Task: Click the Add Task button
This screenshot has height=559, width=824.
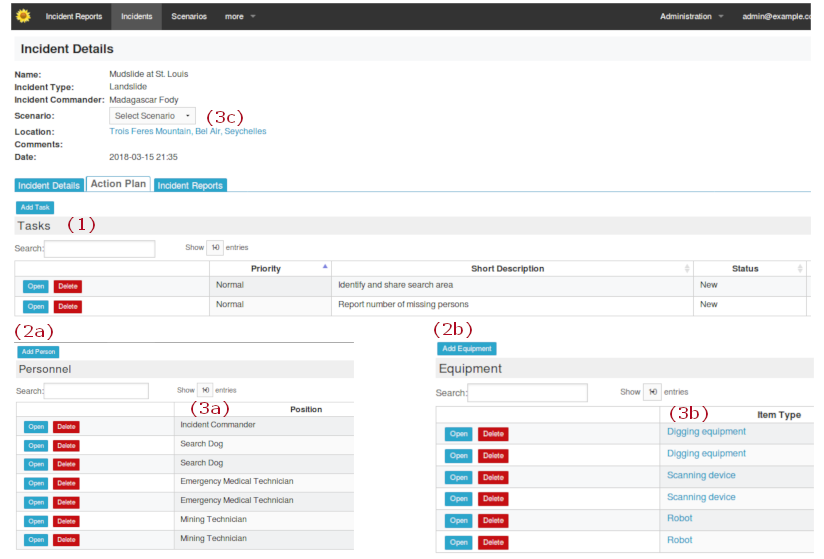Action: pyautogui.click(x=35, y=207)
